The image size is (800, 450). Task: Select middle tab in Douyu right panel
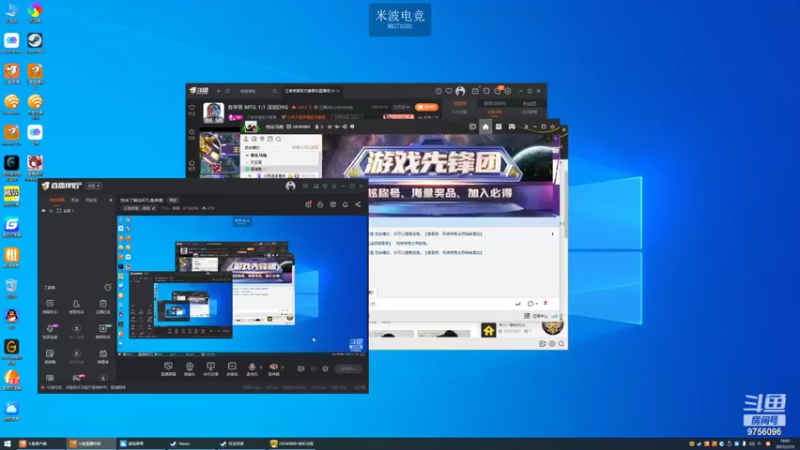[494, 104]
